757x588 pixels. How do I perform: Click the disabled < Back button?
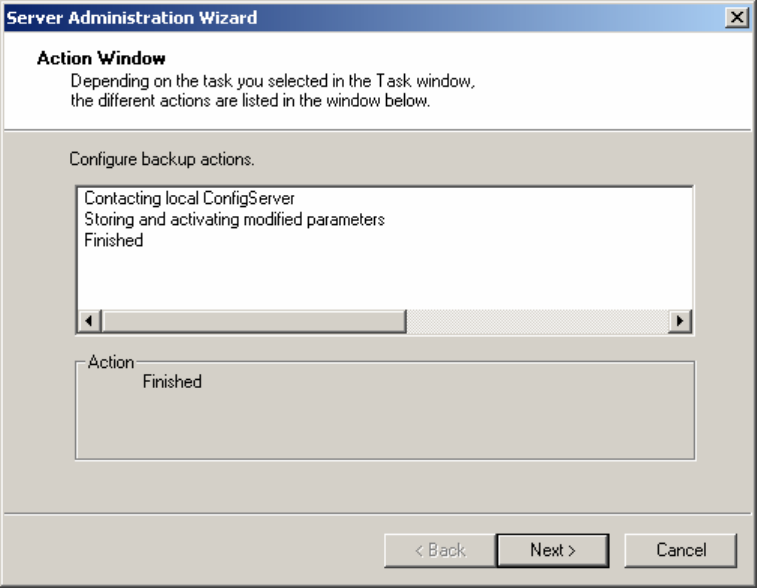coord(440,549)
